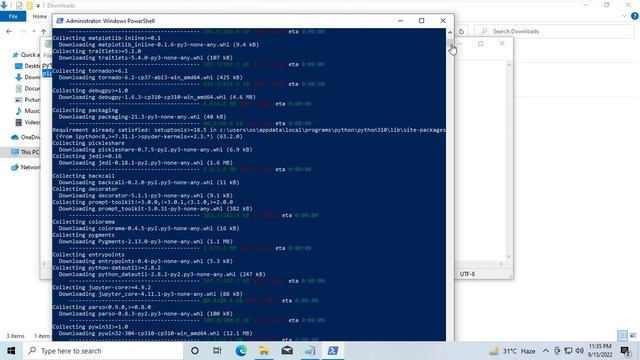Select This PC in navigation pane
Screen dimensions: 640x360
tap(26, 152)
